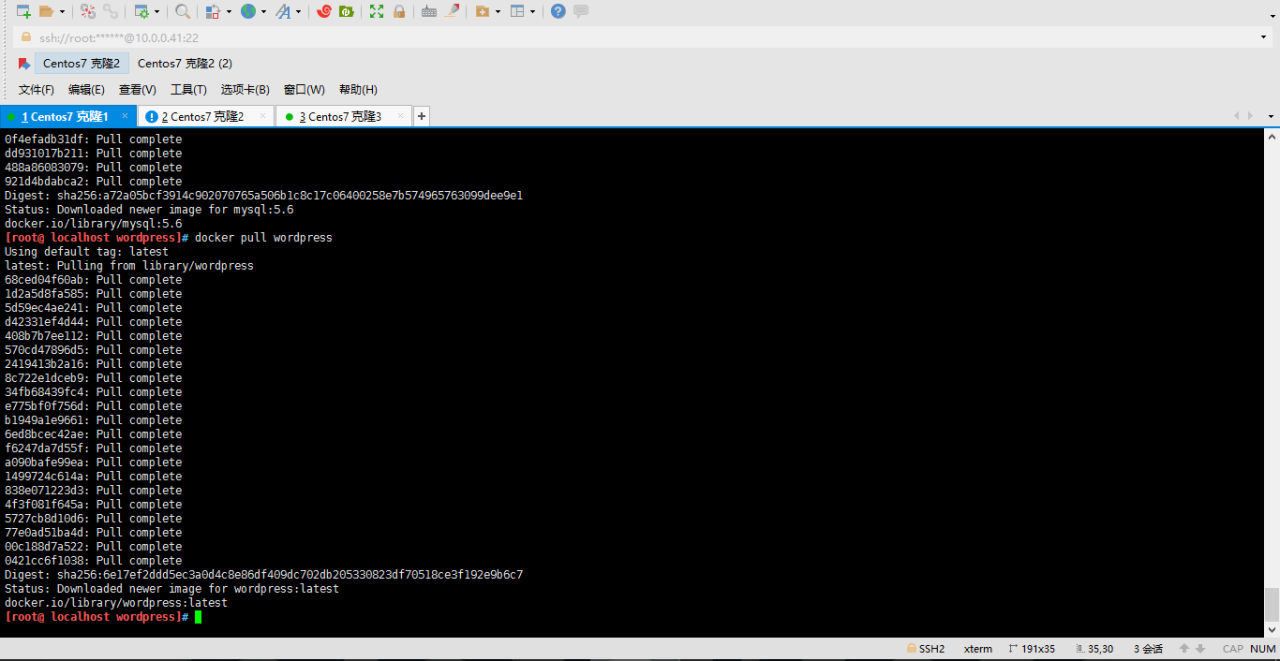Add a new tab with plus button
Screen dimensions: 1280x661
(421, 116)
